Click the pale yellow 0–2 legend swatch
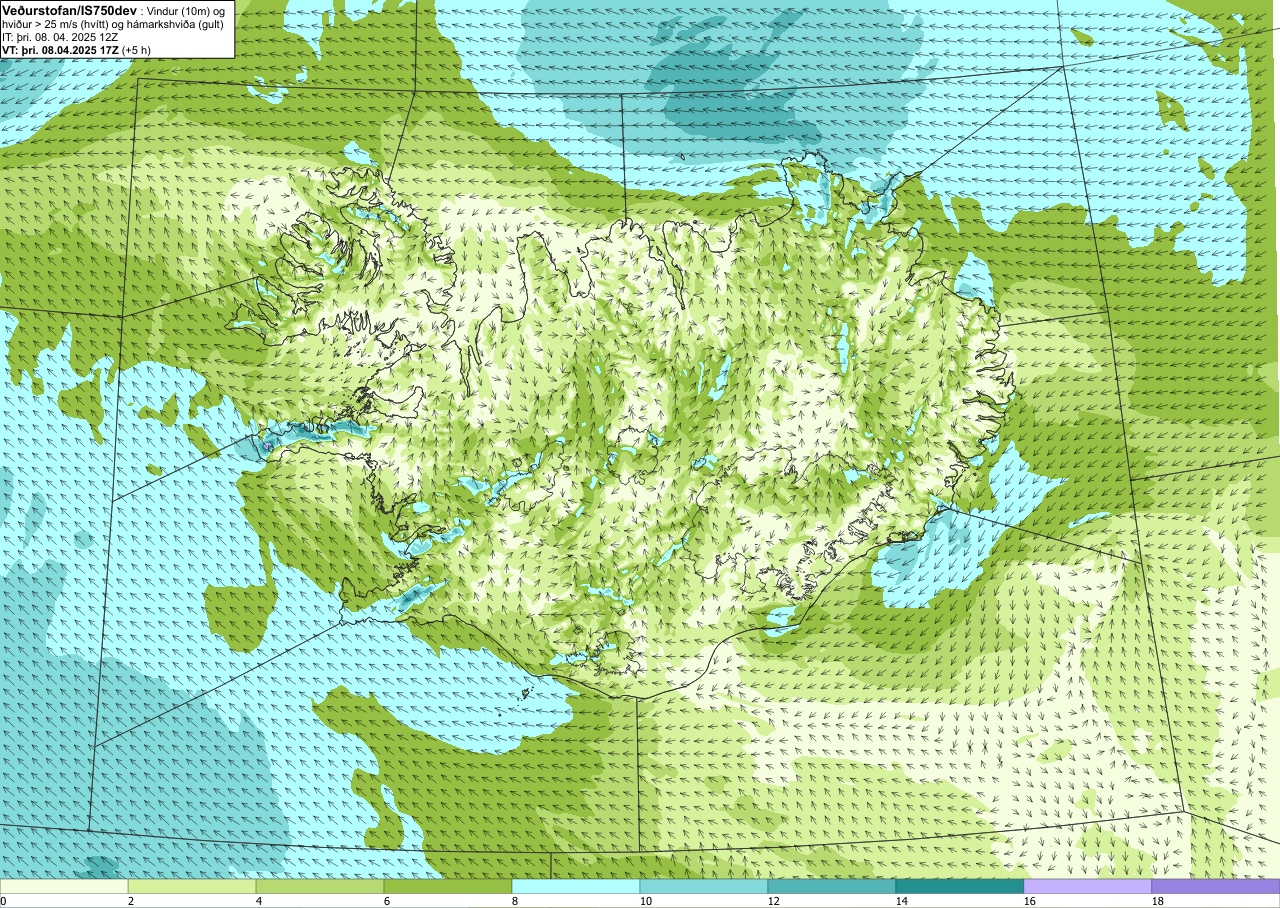This screenshot has width=1280, height=908. pos(64,886)
